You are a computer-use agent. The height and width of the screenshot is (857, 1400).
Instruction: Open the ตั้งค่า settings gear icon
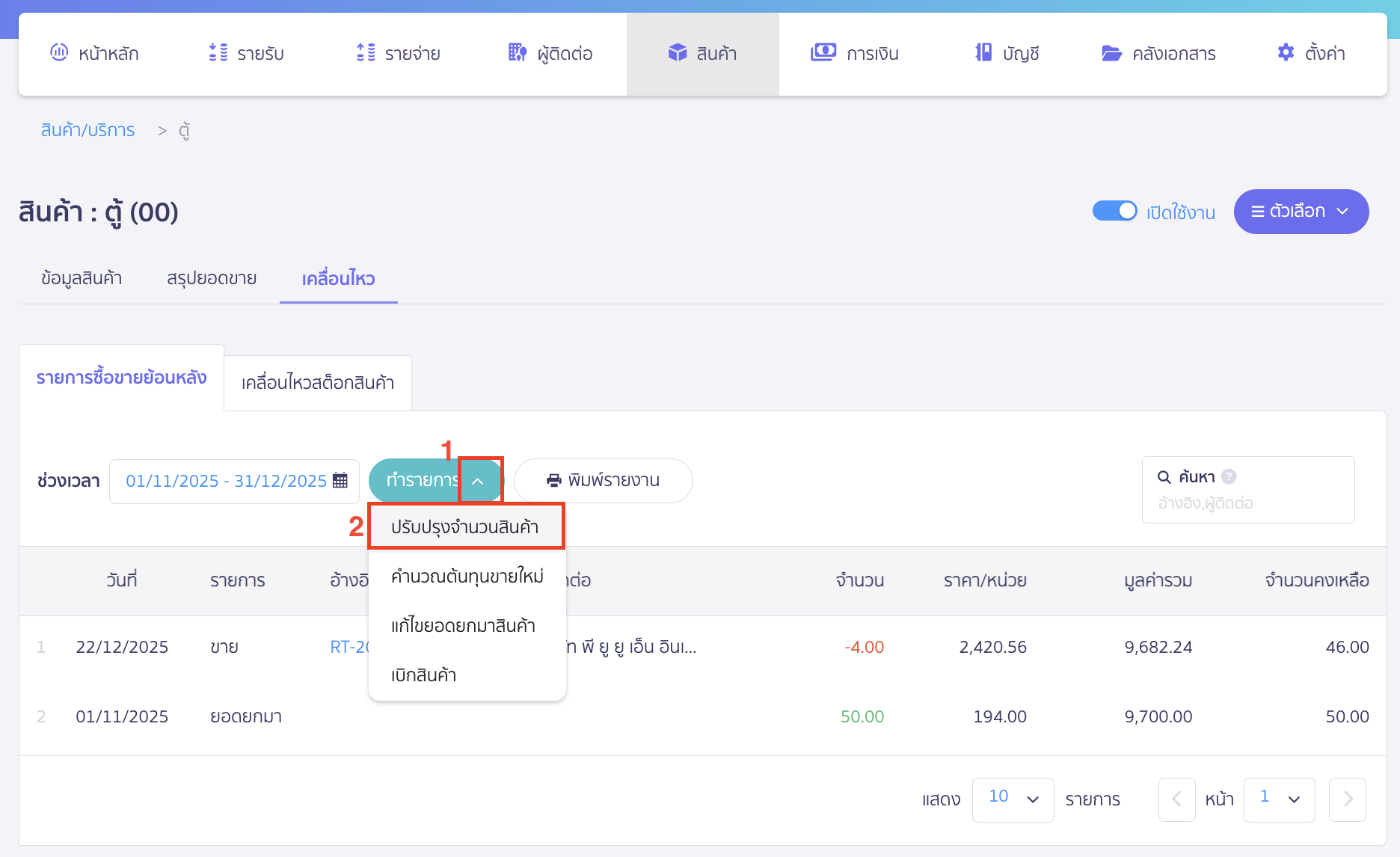pyautogui.click(x=1285, y=52)
